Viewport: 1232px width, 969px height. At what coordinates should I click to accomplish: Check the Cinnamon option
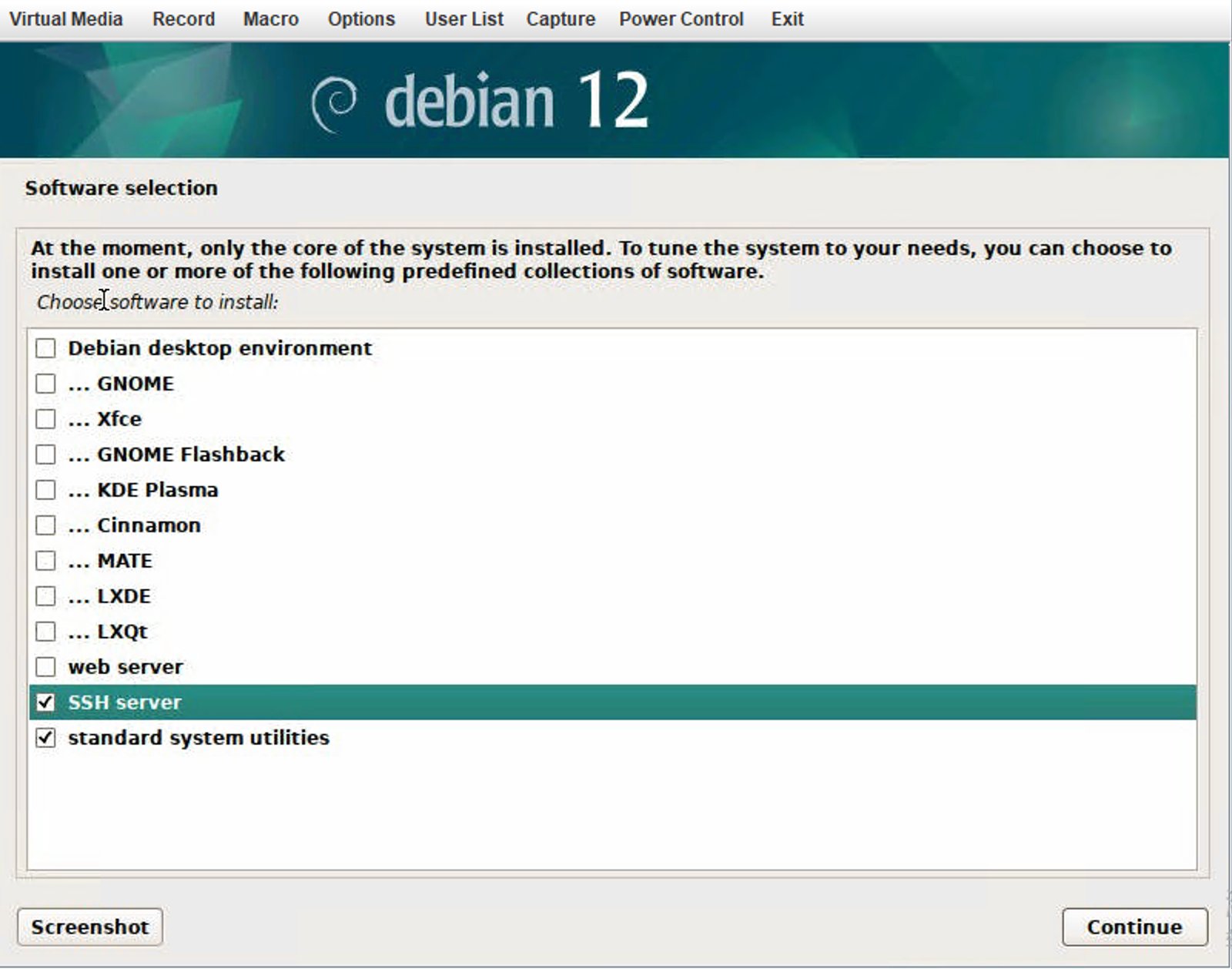[46, 525]
